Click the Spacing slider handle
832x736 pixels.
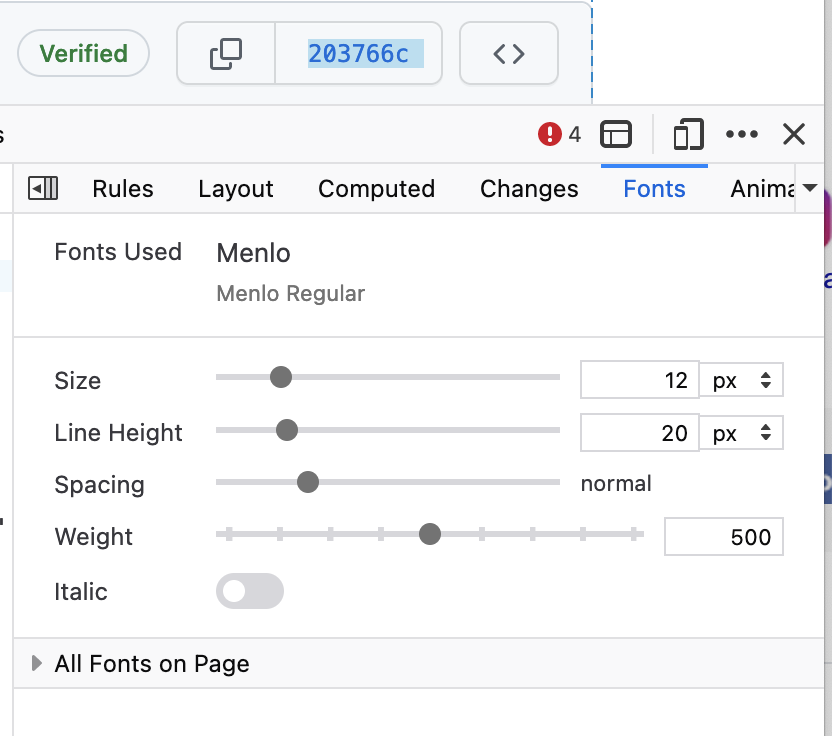coord(308,482)
